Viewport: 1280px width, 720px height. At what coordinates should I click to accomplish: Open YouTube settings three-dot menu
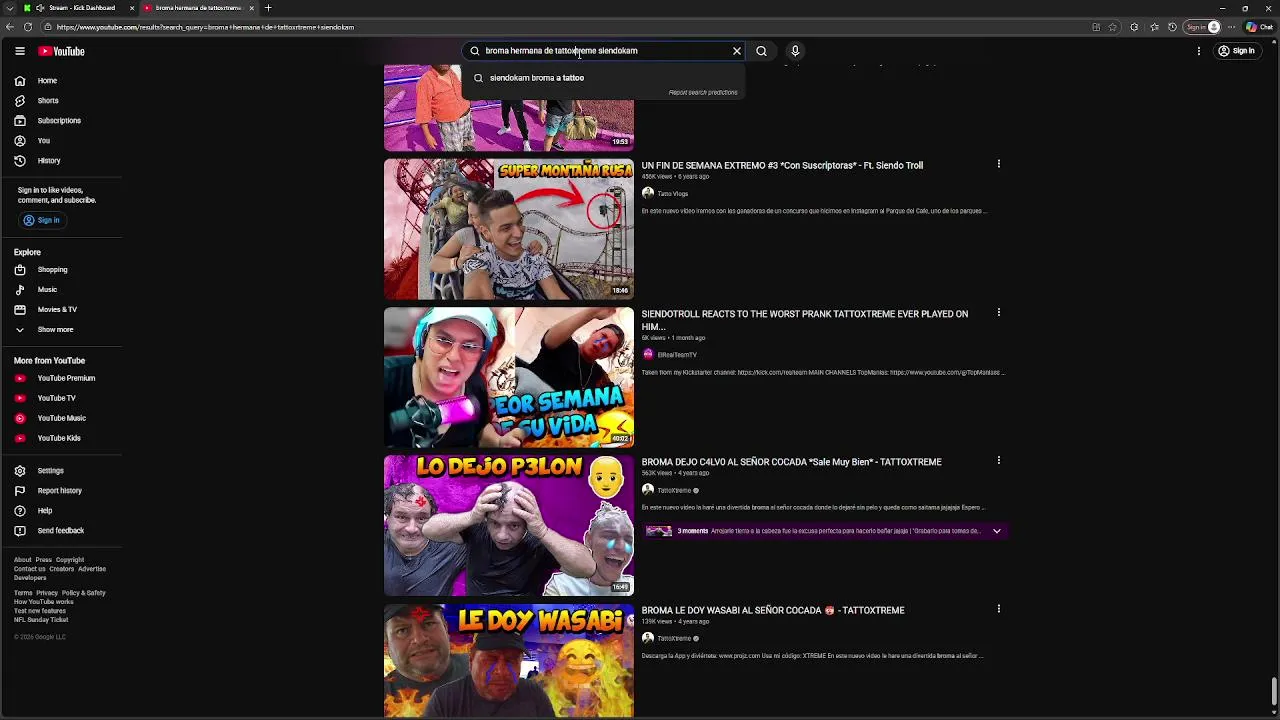pyautogui.click(x=1198, y=51)
